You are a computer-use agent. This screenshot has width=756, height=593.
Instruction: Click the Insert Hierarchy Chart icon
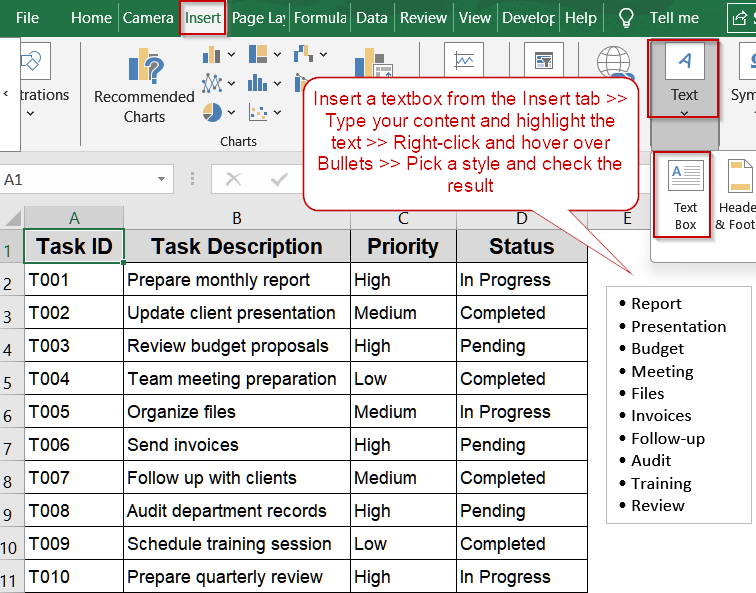pyautogui.click(x=258, y=54)
